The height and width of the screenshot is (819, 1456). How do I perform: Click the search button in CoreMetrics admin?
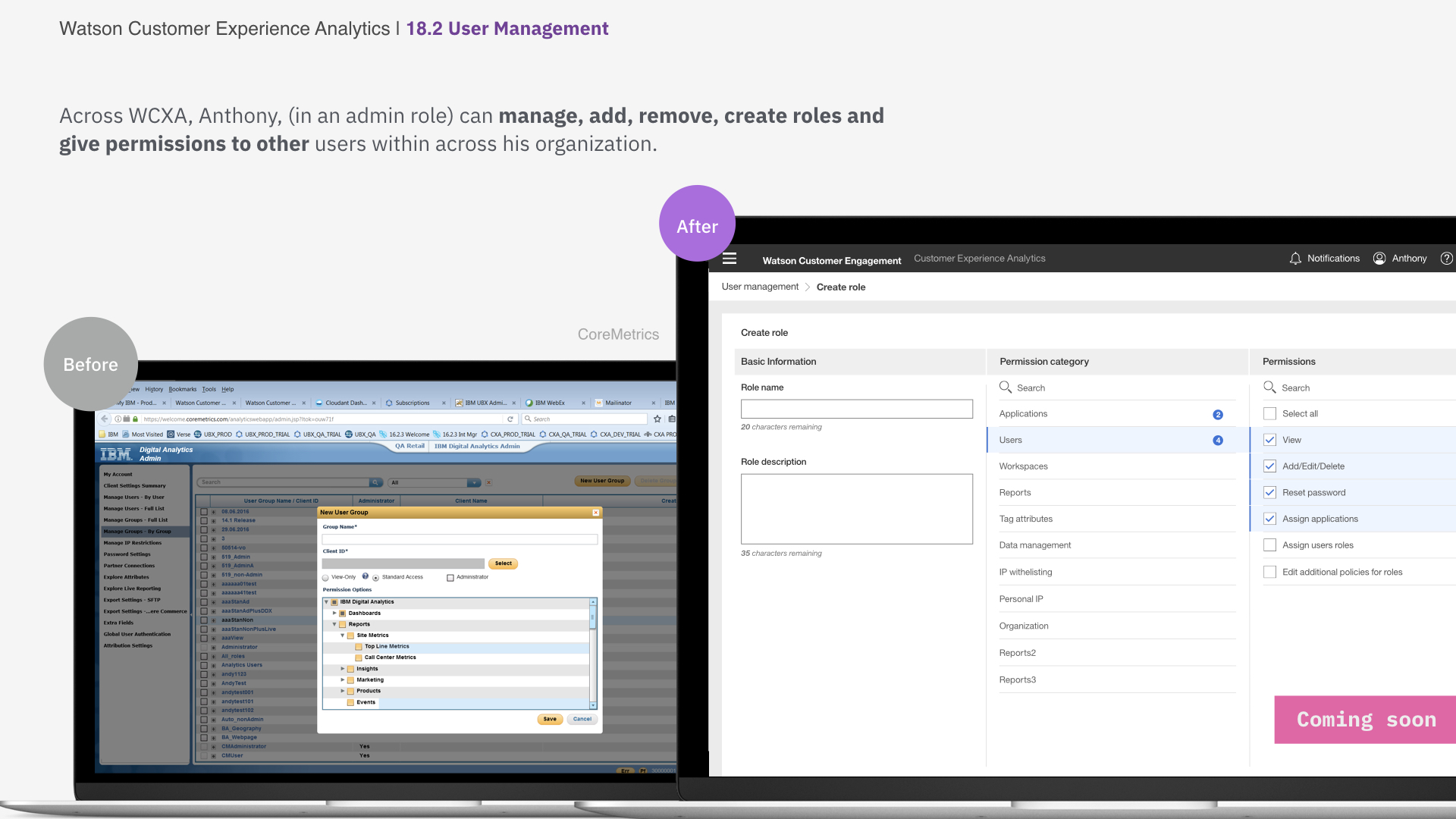pos(375,482)
